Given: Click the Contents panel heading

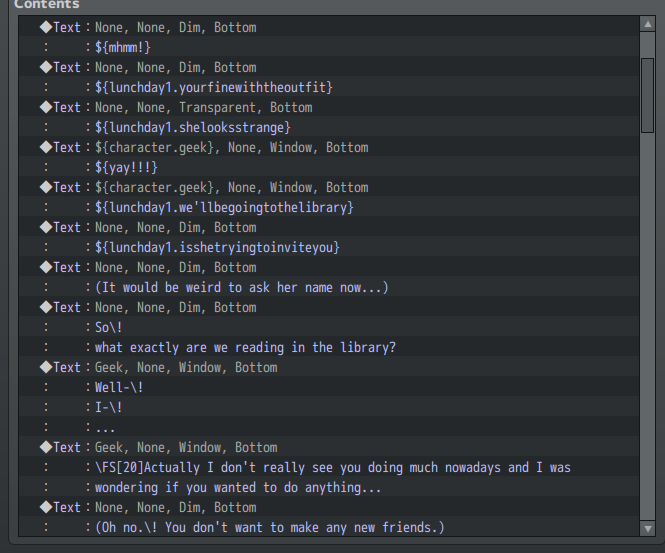Looking at the screenshot, I should click(x=46, y=5).
